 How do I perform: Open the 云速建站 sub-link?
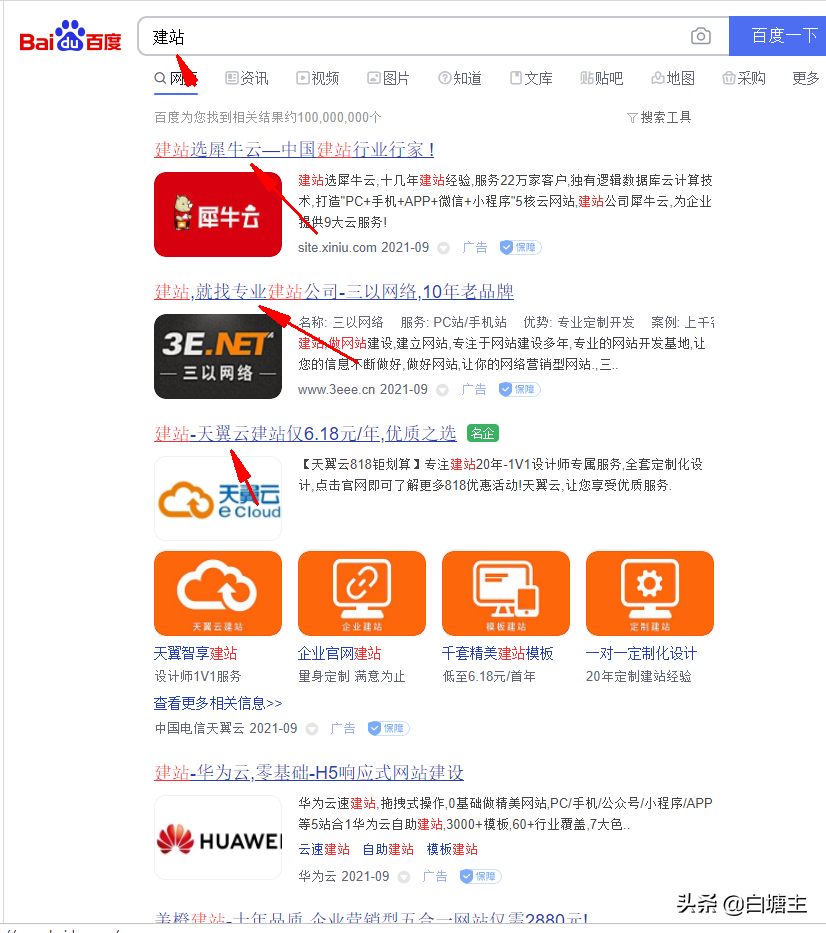[x=324, y=849]
